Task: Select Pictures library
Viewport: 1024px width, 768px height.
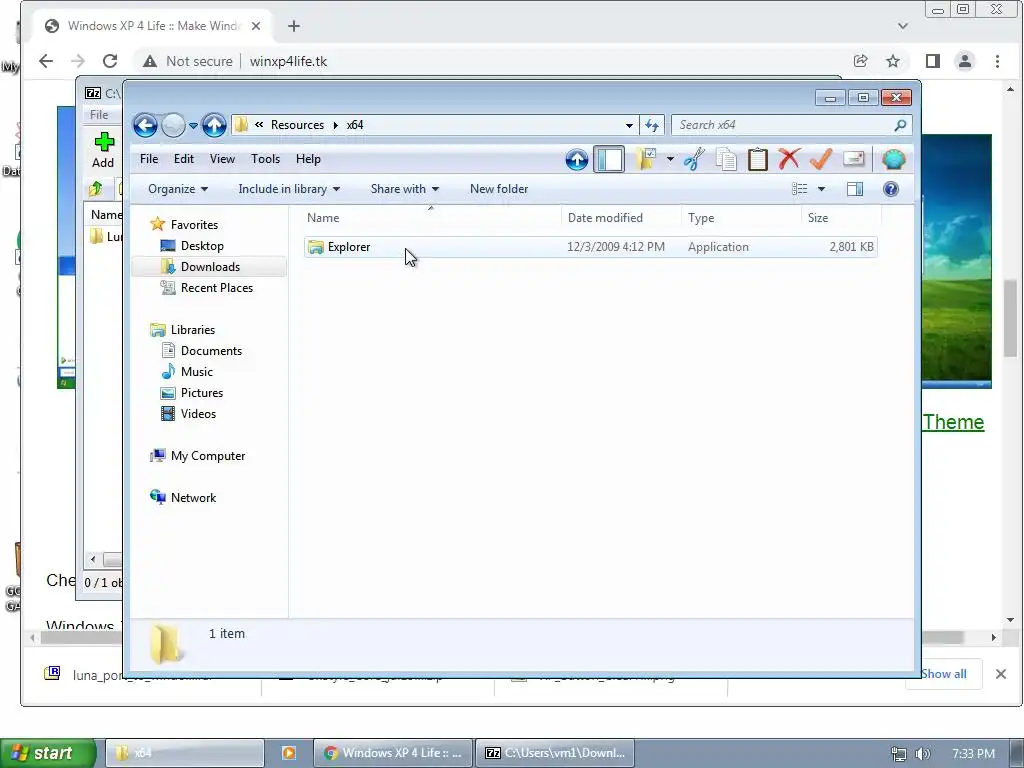Action: (202, 392)
